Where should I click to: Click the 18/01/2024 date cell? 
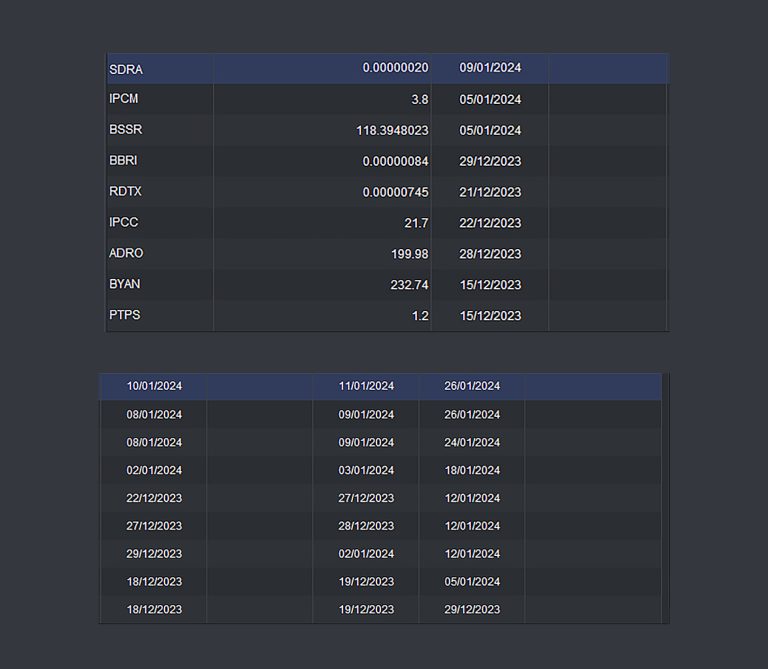pos(472,470)
